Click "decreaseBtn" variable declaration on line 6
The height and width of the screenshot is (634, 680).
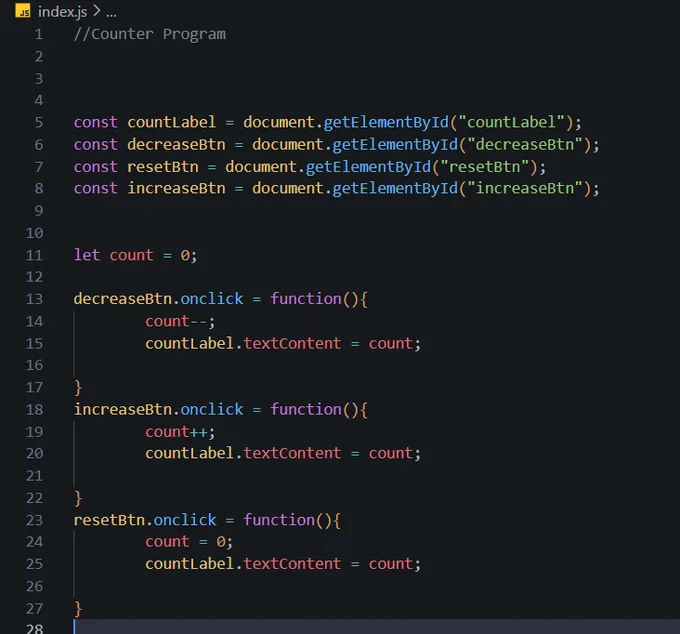click(x=177, y=145)
